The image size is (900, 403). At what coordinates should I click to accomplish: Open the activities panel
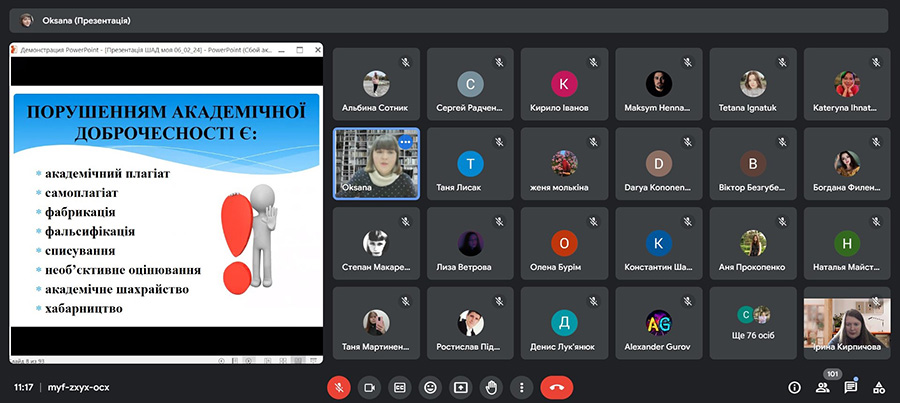click(879, 387)
